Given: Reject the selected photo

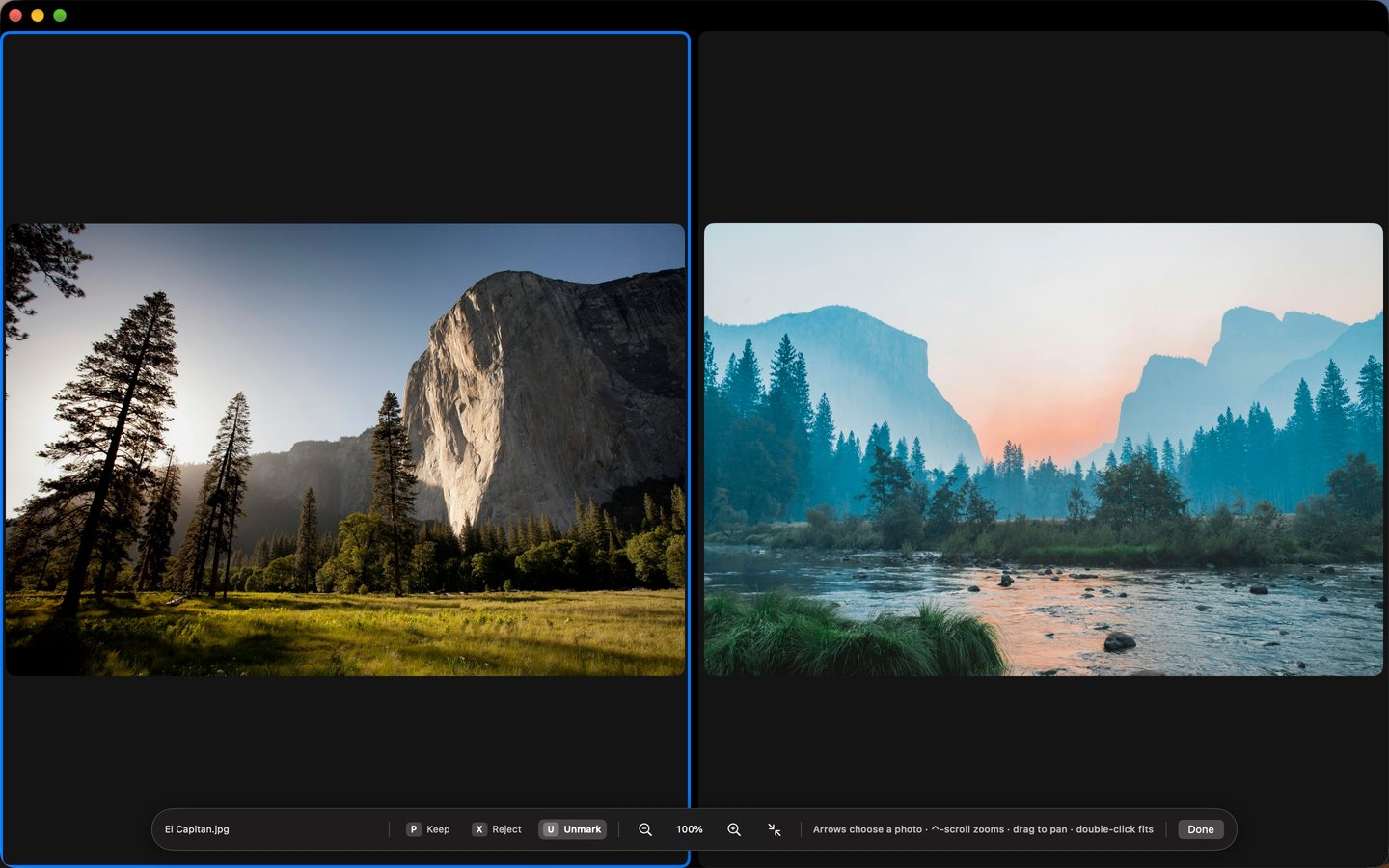Looking at the screenshot, I should [497, 829].
